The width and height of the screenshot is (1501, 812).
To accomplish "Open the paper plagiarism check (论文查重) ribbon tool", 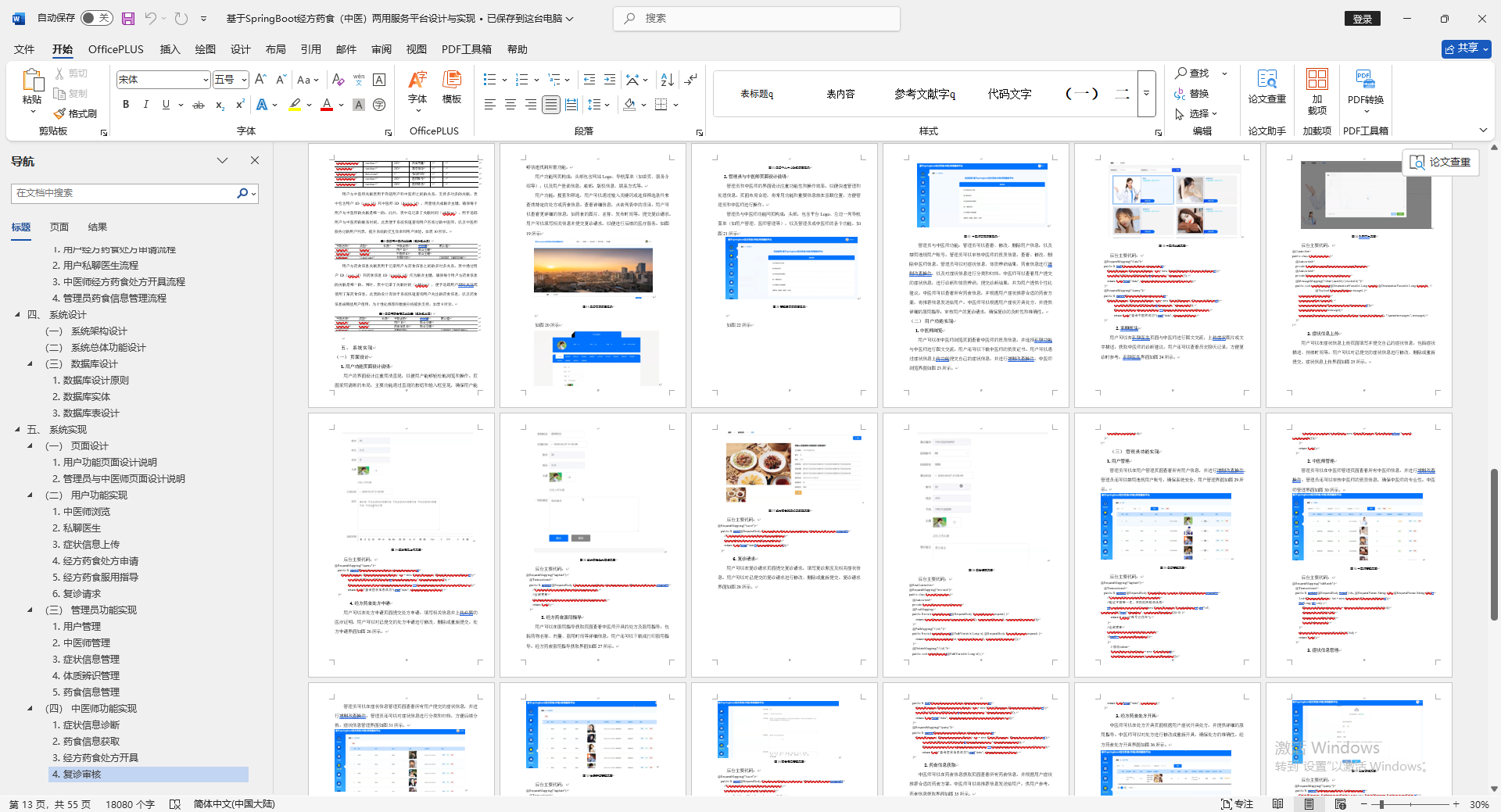I will point(1267,87).
